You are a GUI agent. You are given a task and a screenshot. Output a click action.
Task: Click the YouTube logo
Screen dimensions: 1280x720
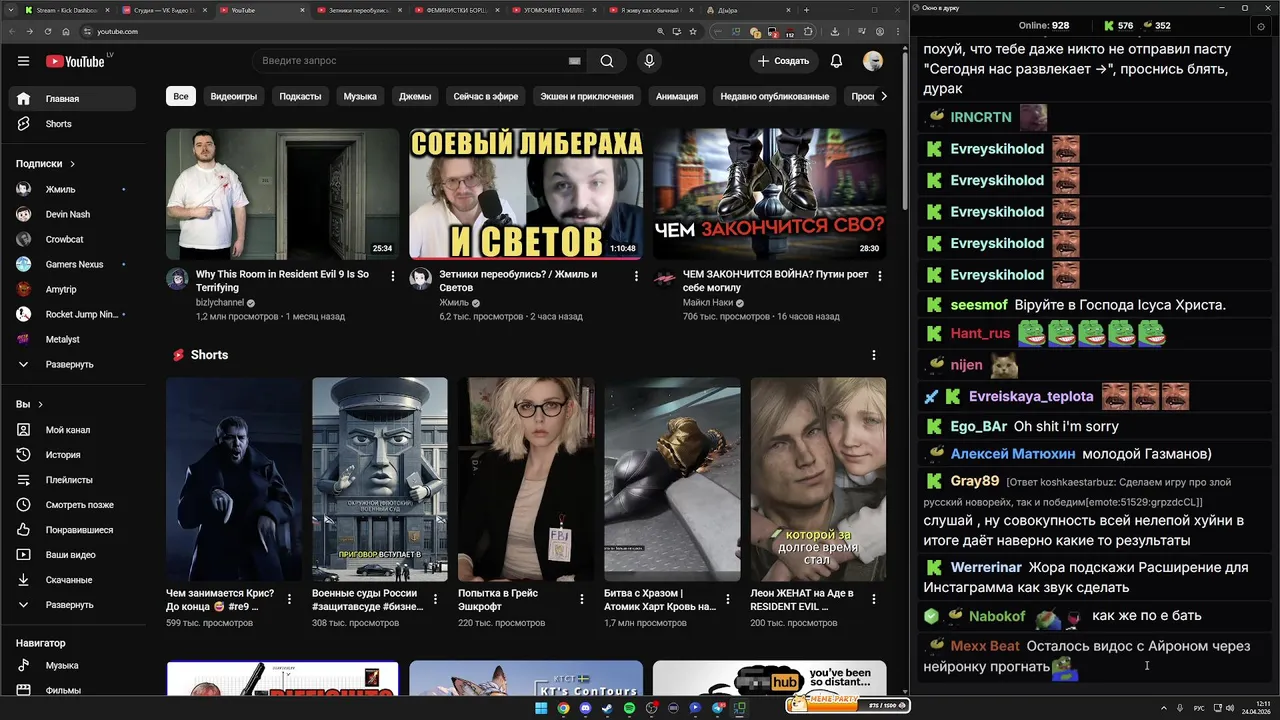coord(75,61)
